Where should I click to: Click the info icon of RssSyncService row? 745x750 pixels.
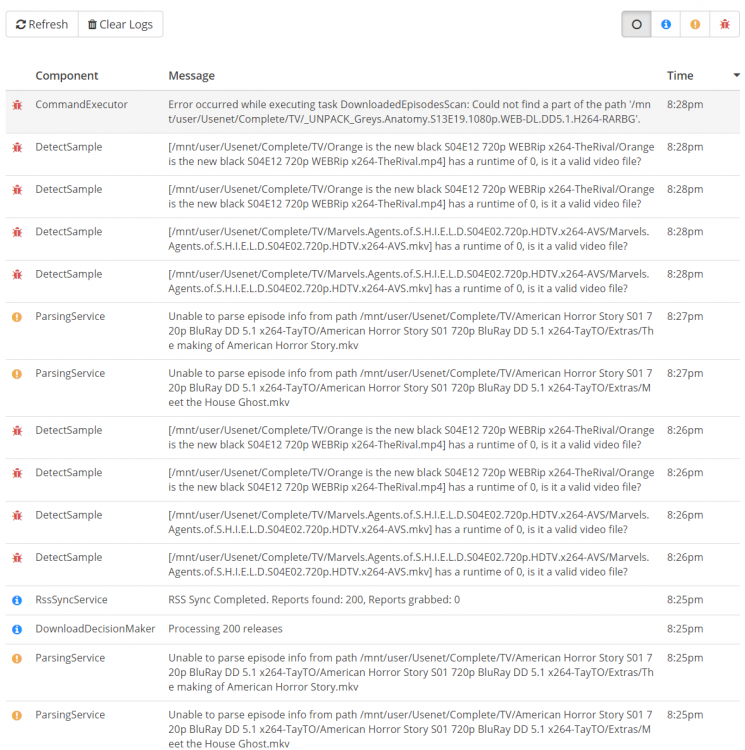point(17,600)
